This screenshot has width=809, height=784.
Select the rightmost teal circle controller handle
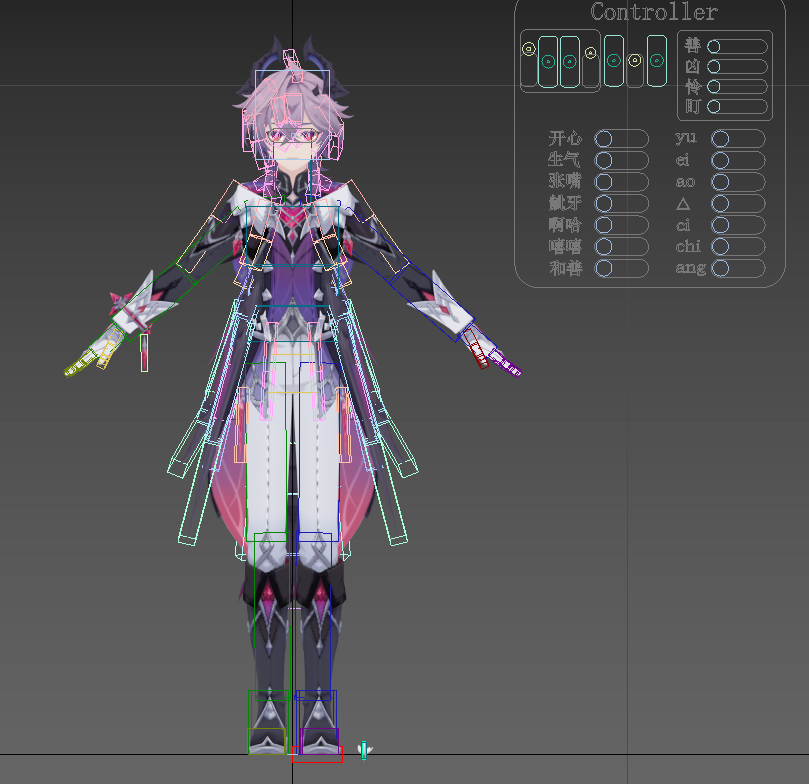click(656, 61)
